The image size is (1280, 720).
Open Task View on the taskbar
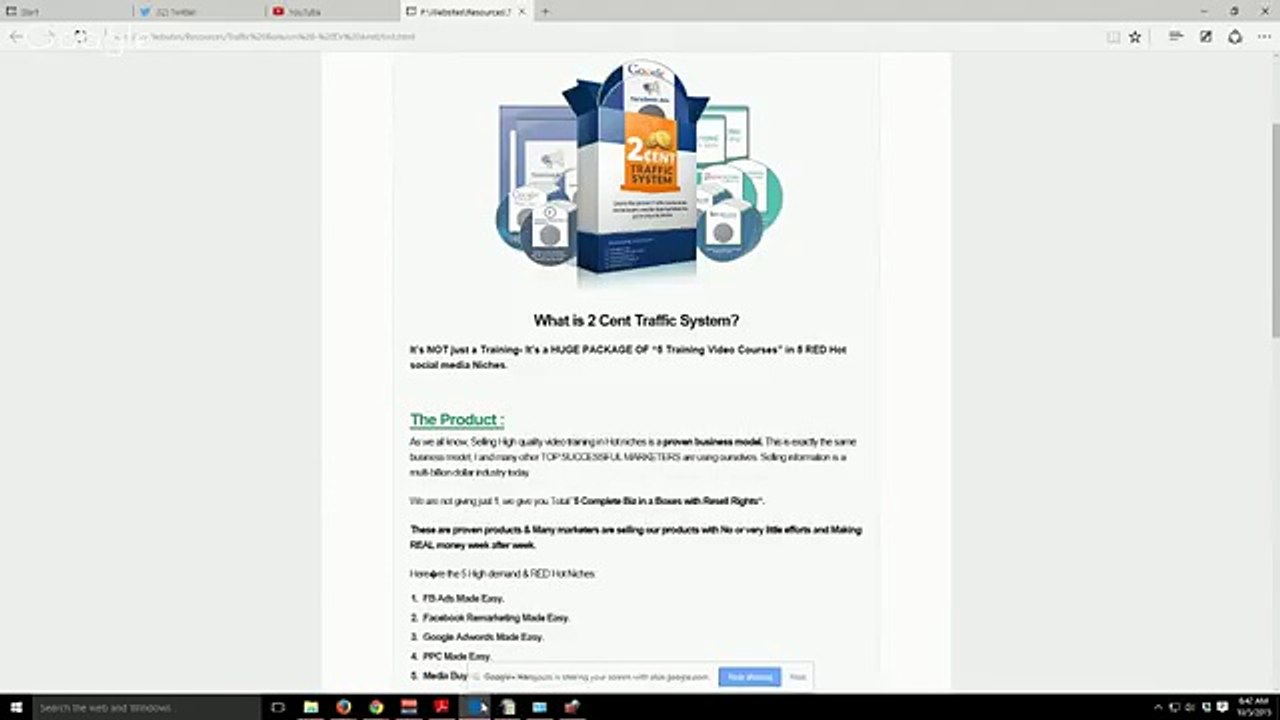click(x=278, y=707)
